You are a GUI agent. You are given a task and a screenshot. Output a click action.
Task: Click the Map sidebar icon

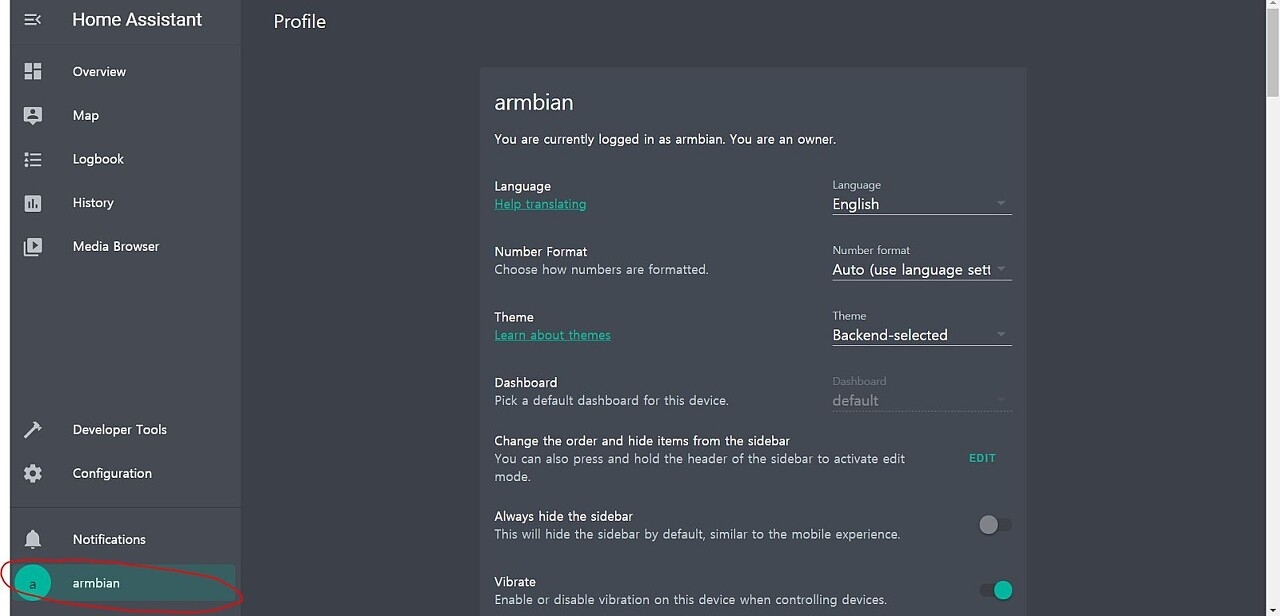click(x=33, y=115)
